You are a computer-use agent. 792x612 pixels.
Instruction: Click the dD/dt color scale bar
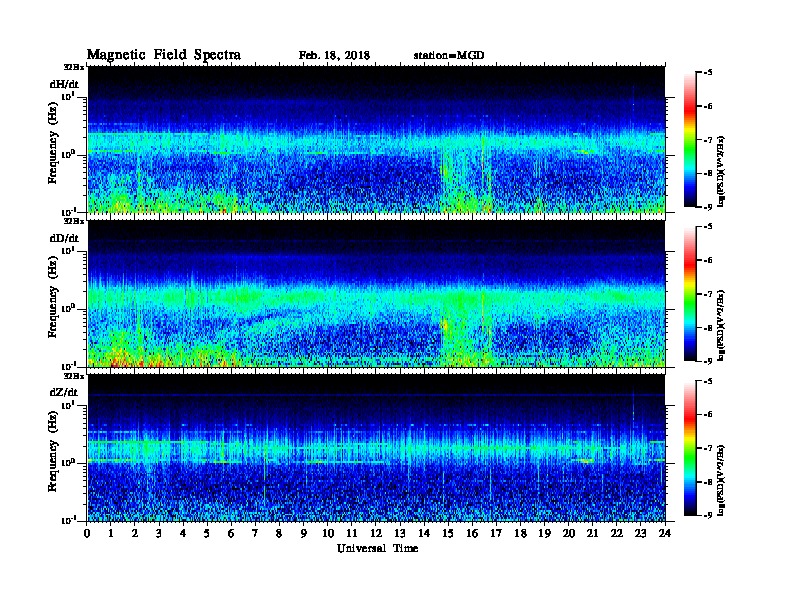690,294
